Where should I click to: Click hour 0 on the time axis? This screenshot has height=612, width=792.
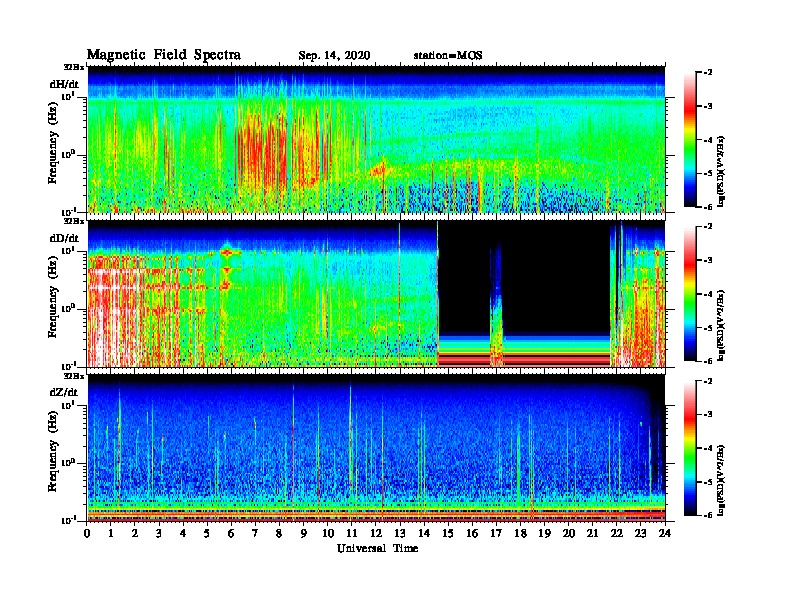pyautogui.click(x=87, y=533)
